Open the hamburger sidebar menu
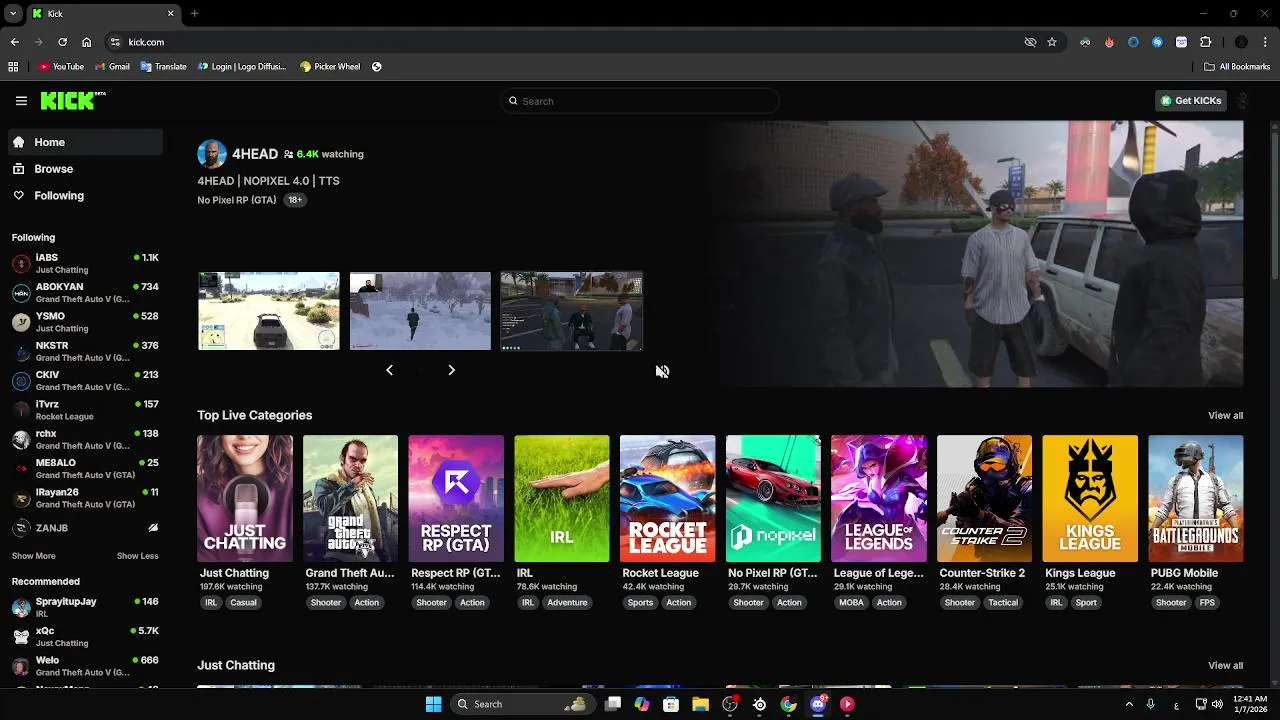 pos(21,101)
